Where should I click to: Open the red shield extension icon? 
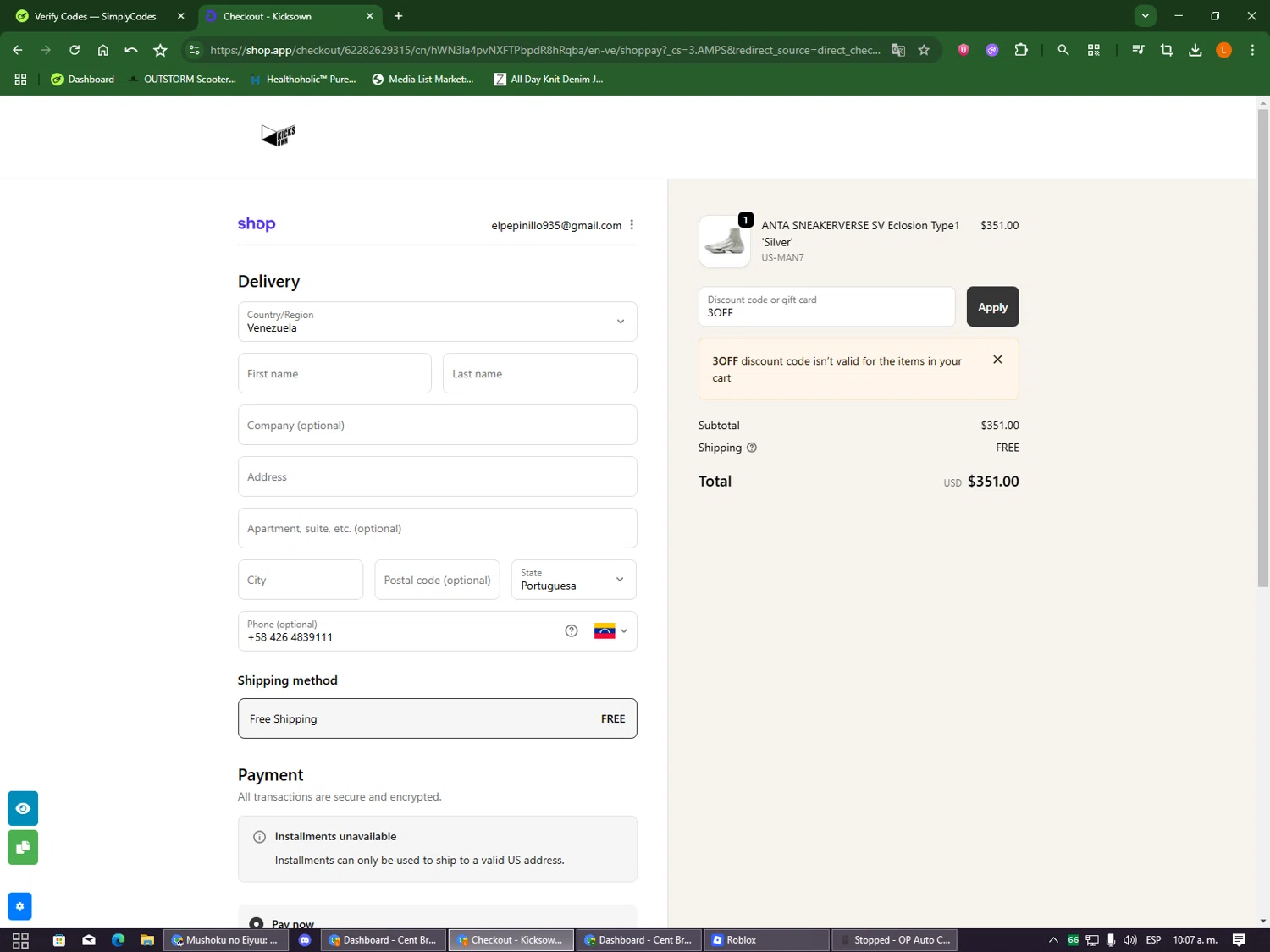click(964, 50)
